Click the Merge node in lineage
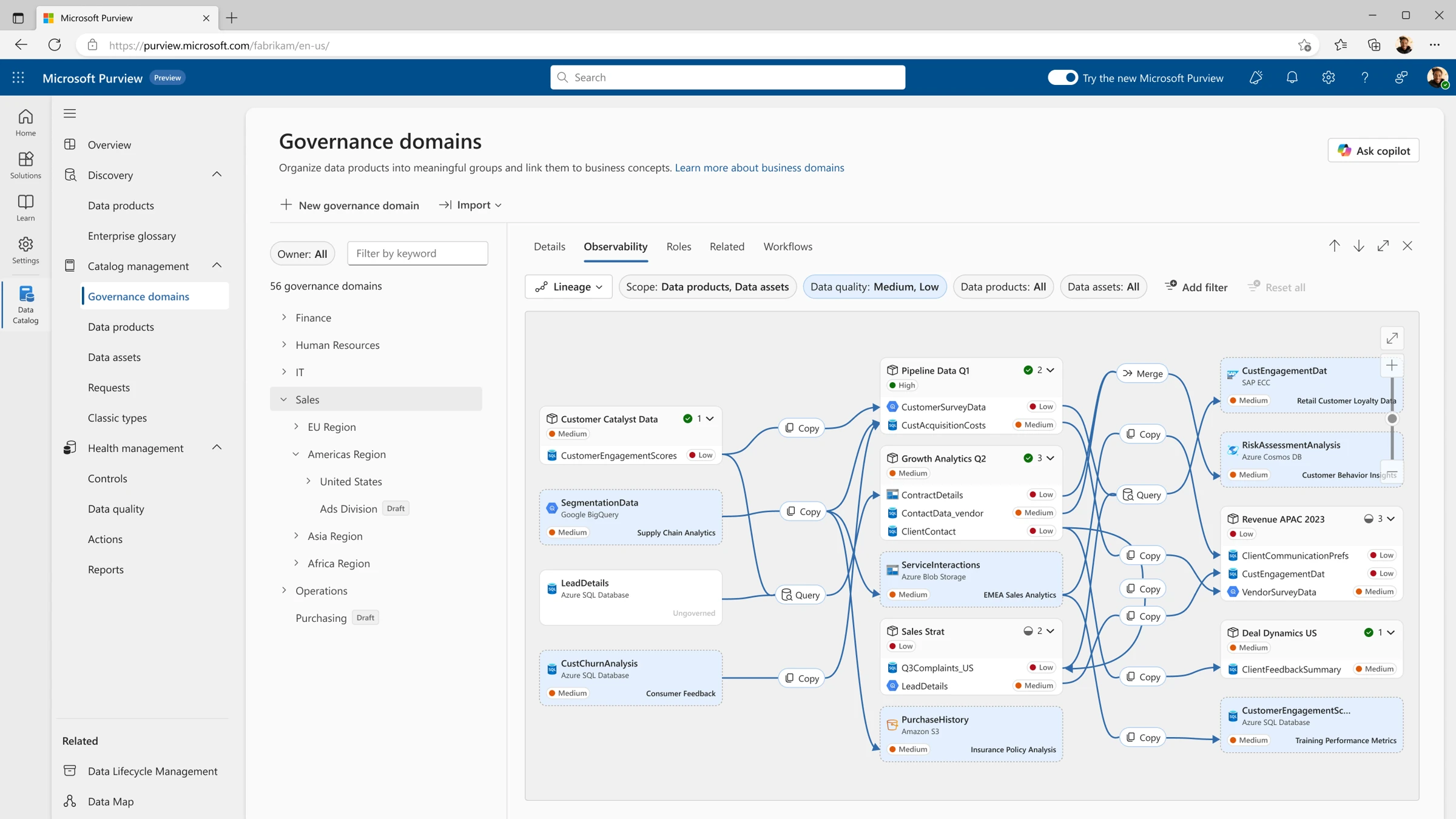The height and width of the screenshot is (819, 1456). point(1142,374)
